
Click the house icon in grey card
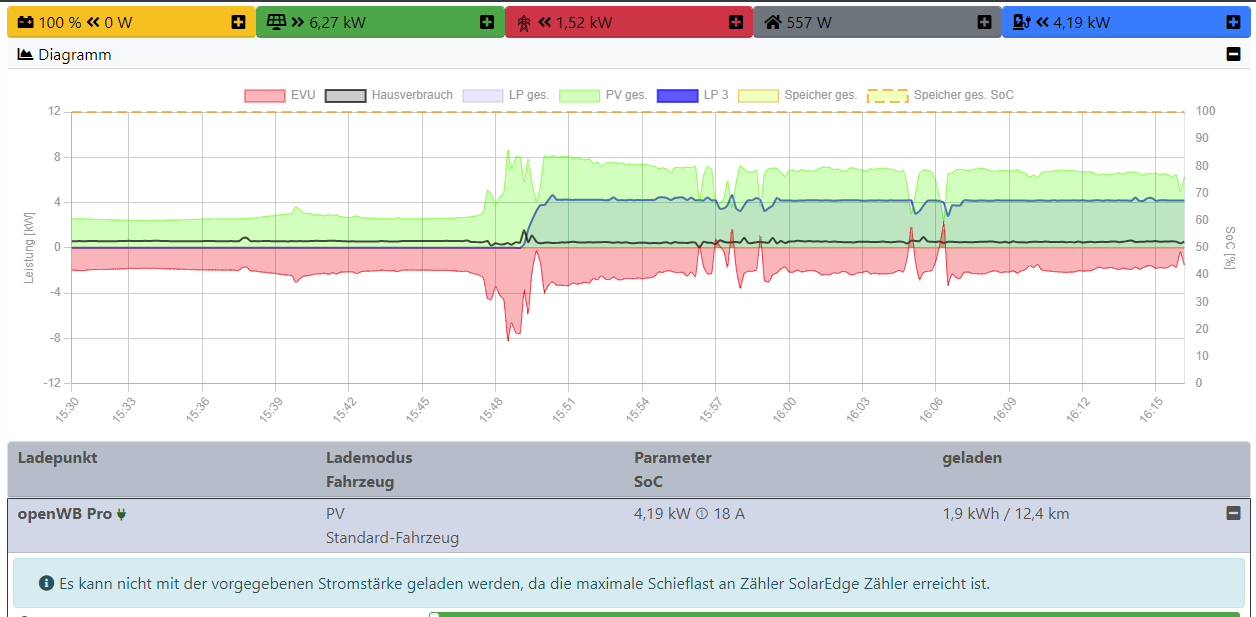(773, 22)
